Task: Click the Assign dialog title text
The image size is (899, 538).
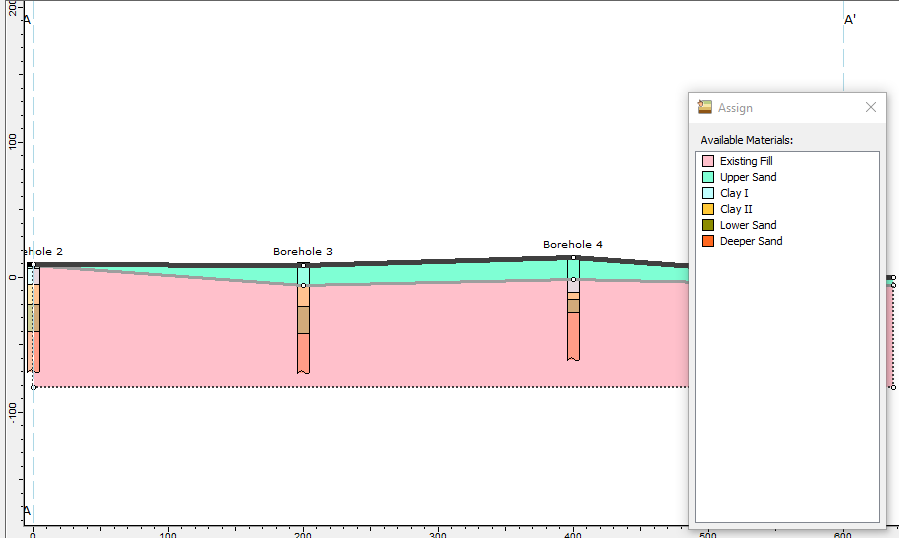Action: (x=735, y=108)
